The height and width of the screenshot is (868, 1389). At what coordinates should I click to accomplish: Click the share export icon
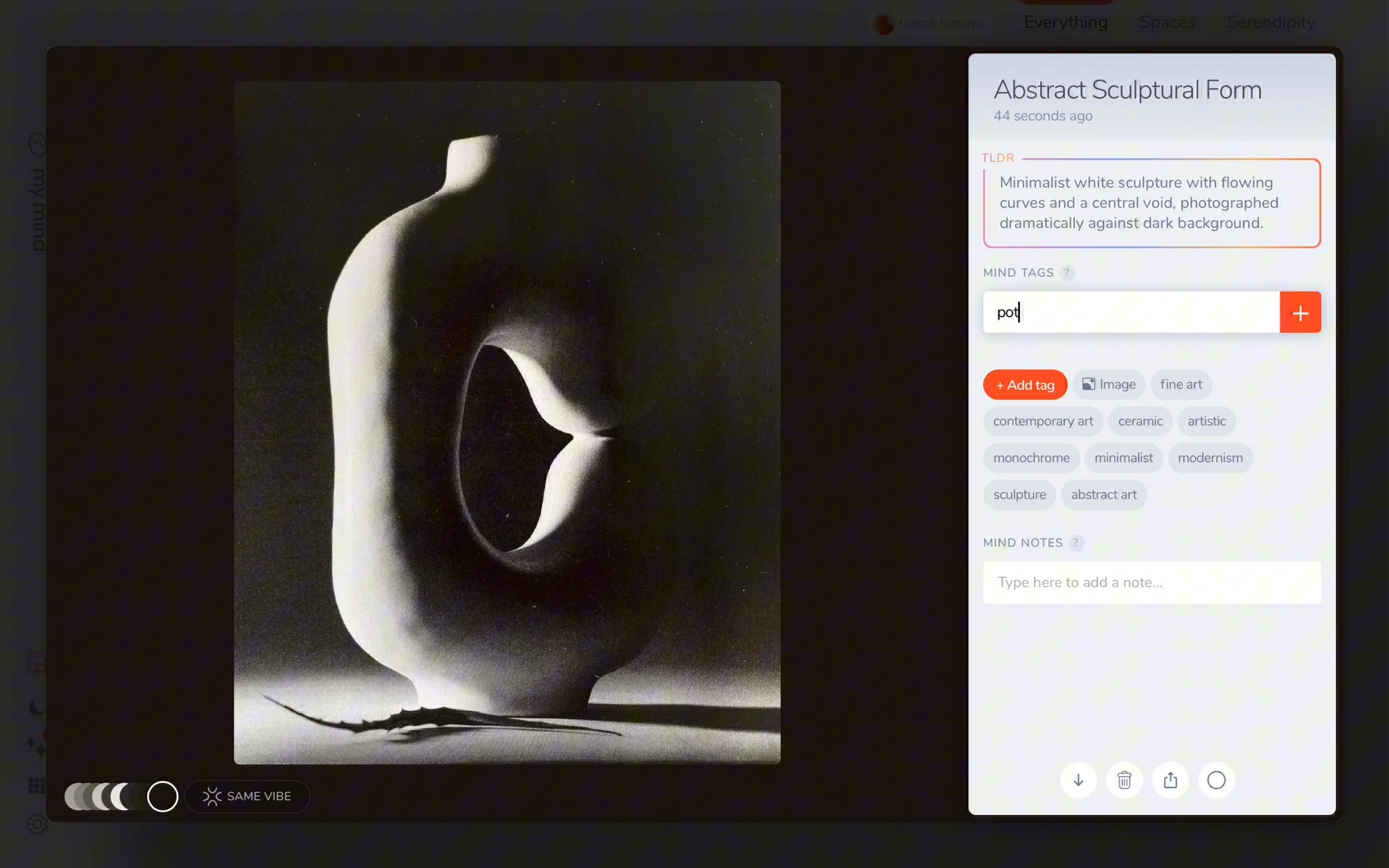tap(1171, 780)
